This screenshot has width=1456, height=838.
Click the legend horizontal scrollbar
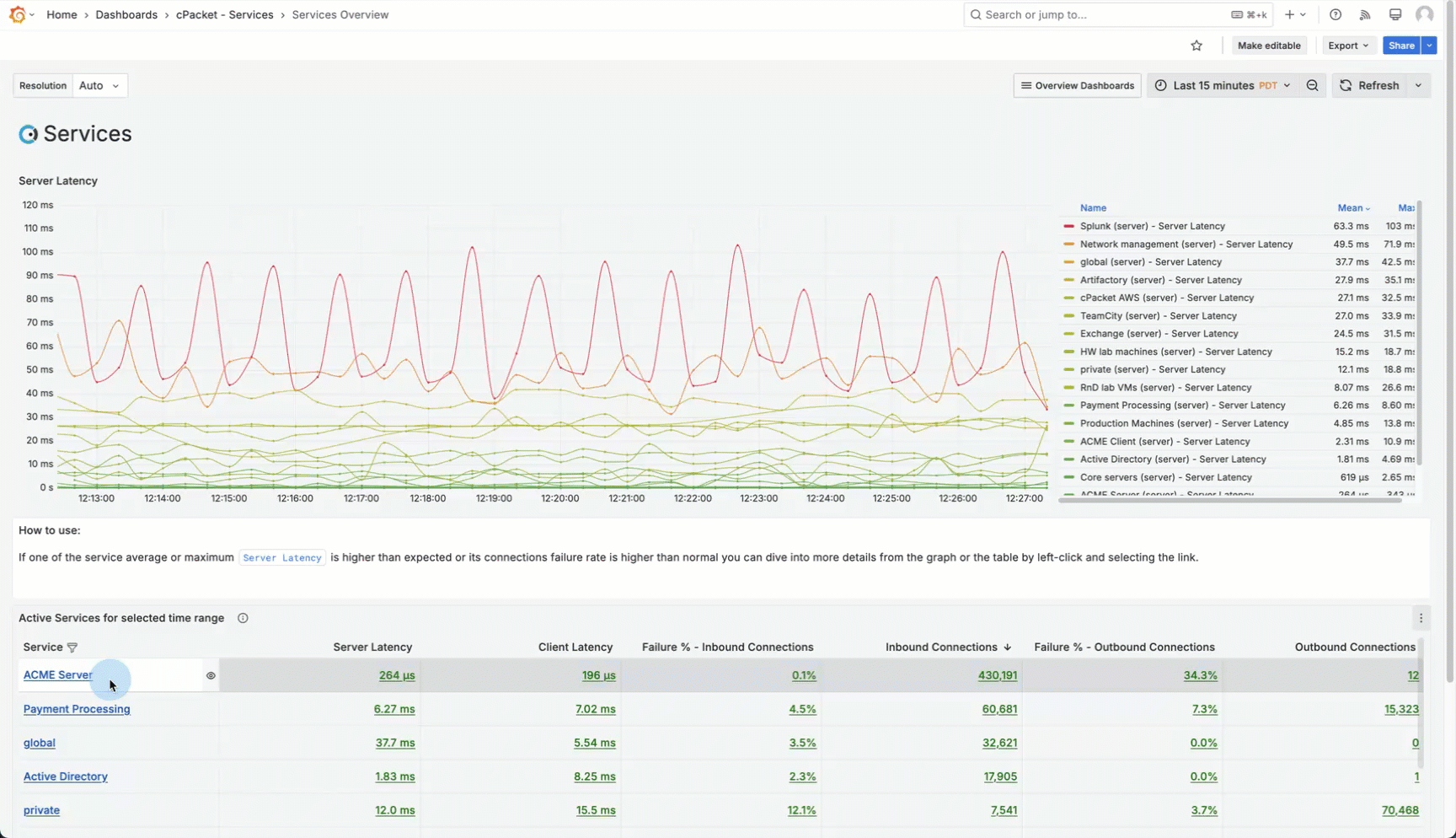1230,501
